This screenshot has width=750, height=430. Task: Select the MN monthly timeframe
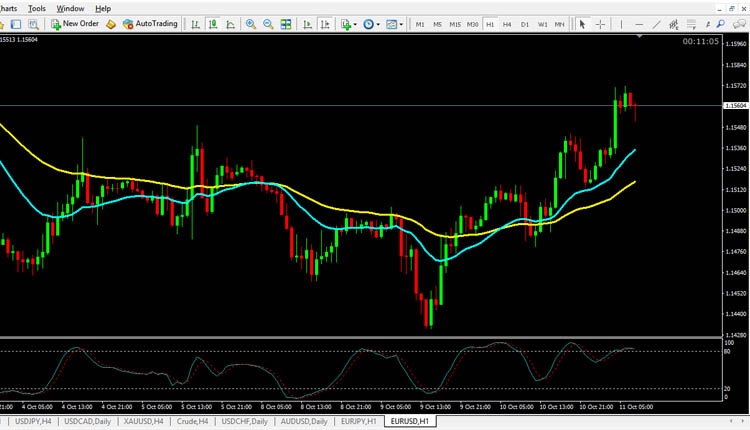559,24
